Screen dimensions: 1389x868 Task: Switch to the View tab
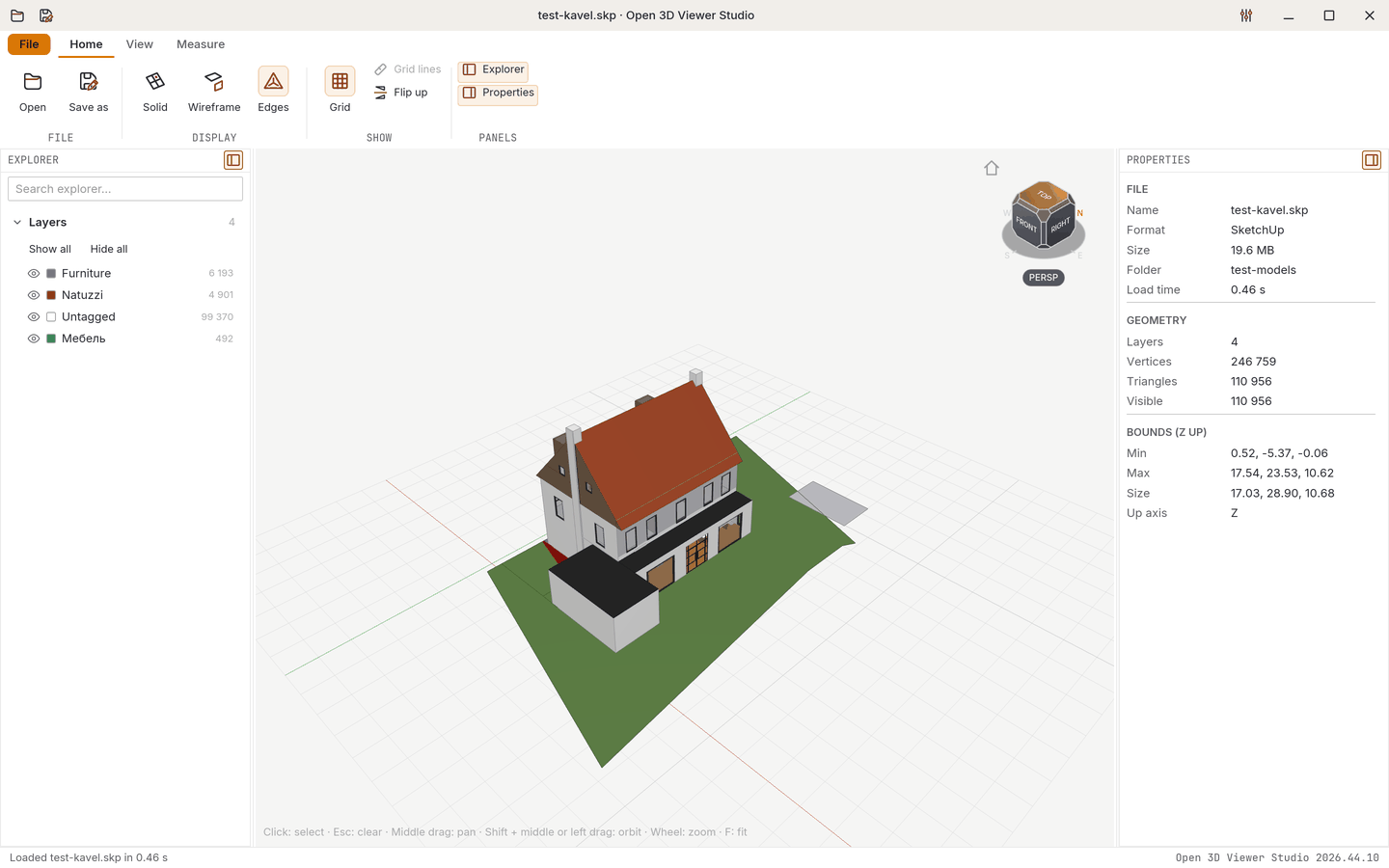(140, 44)
